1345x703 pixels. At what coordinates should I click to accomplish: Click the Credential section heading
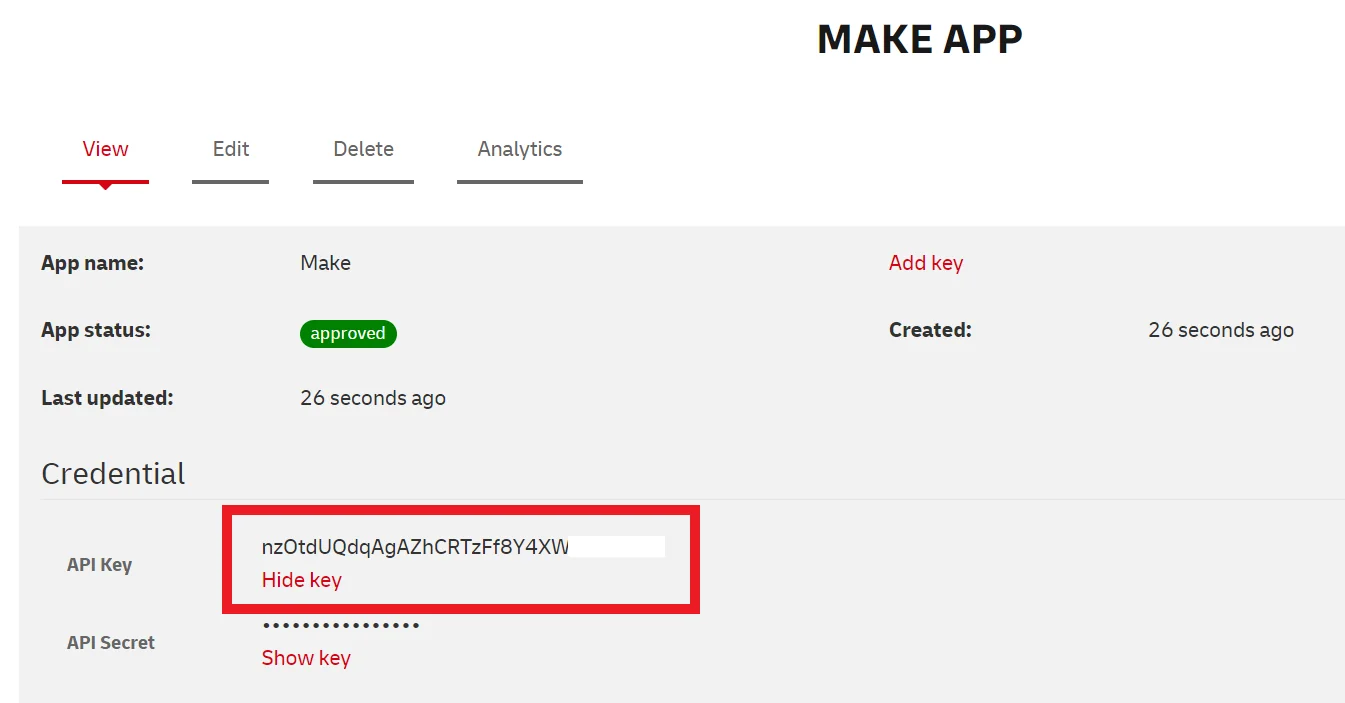pyautogui.click(x=113, y=473)
